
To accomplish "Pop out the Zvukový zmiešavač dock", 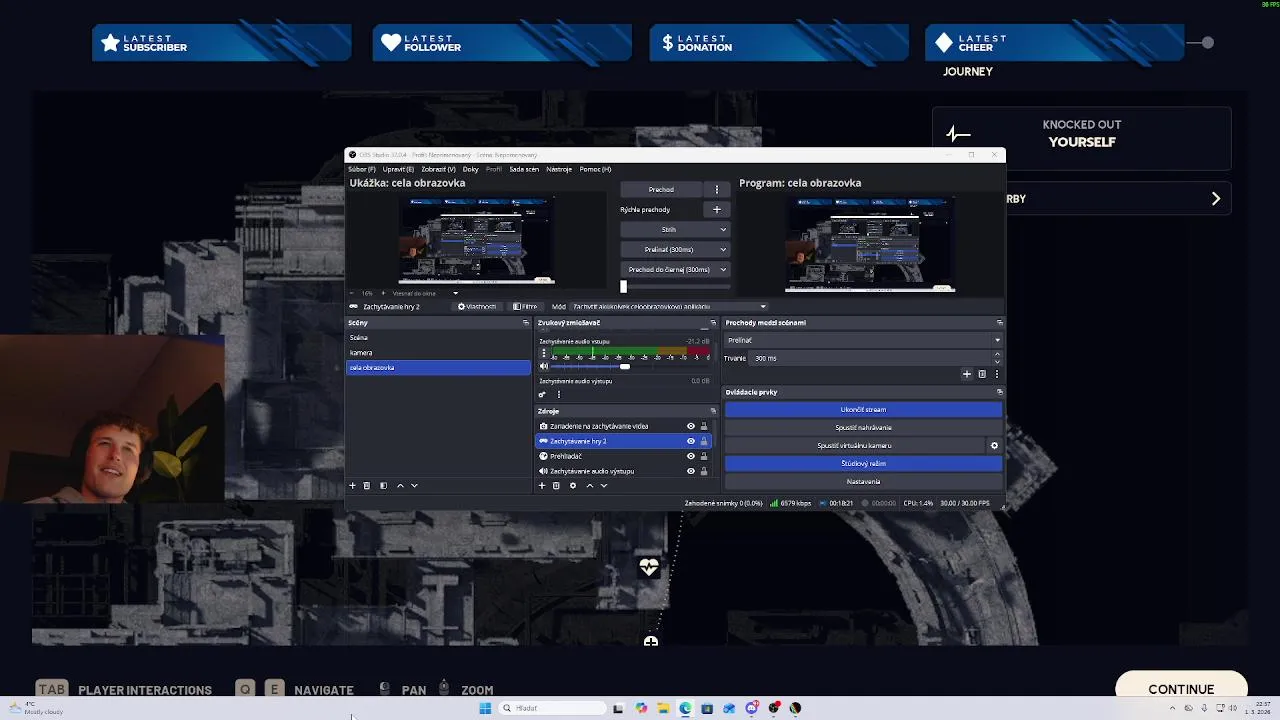I will coord(713,323).
